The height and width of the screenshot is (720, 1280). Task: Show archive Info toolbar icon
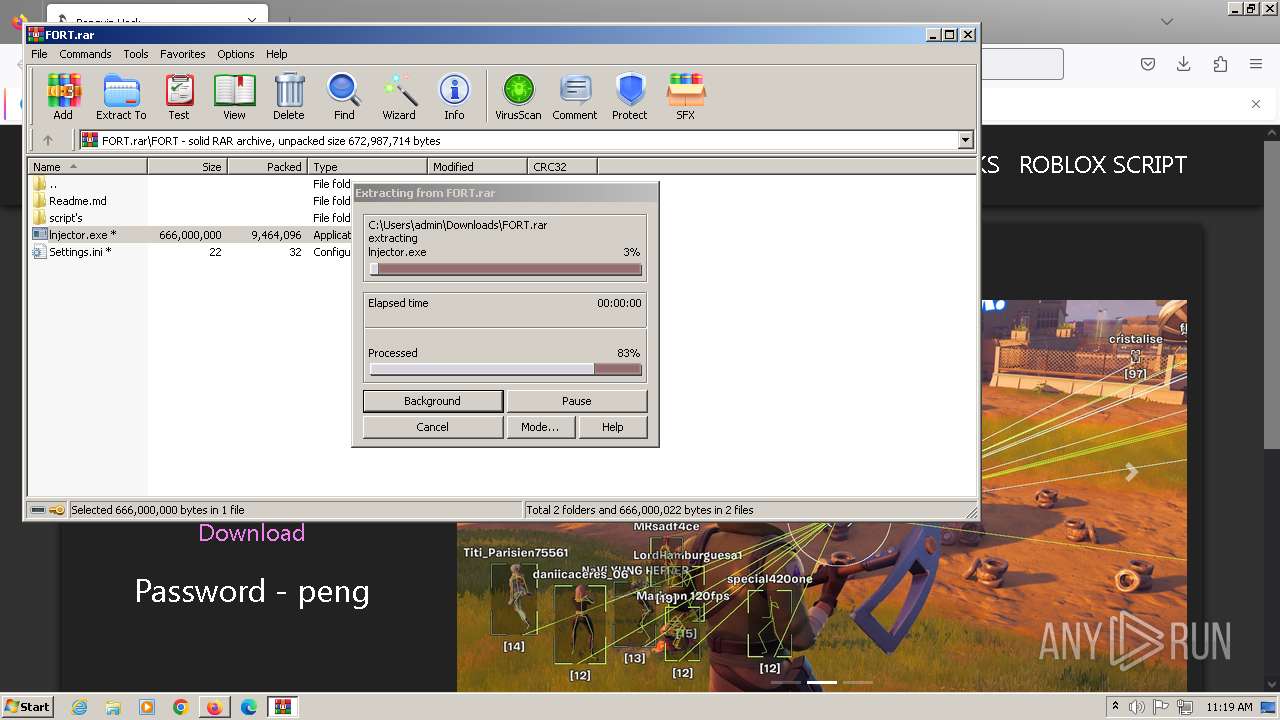click(x=454, y=97)
